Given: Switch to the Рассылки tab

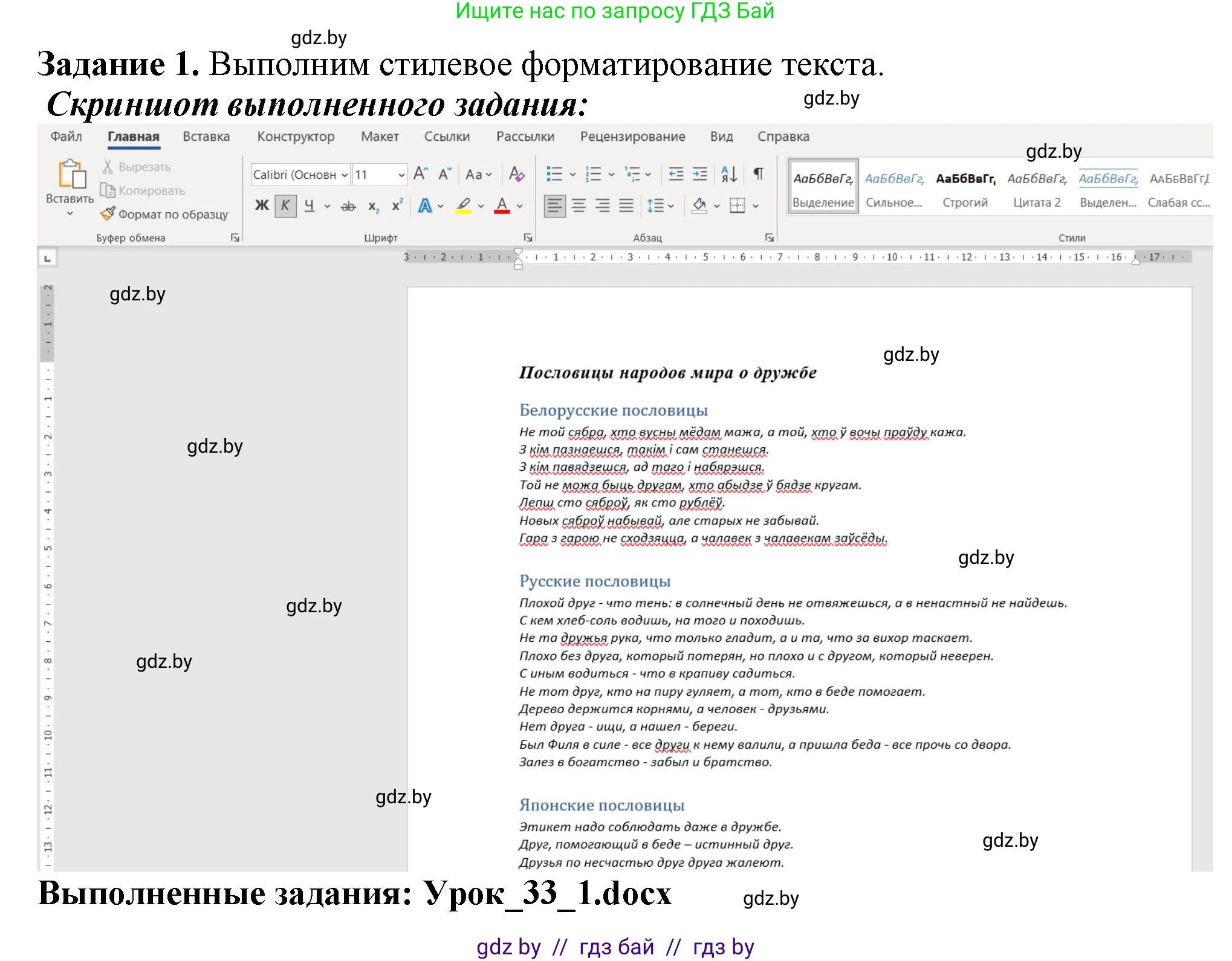Looking at the screenshot, I should (x=525, y=136).
